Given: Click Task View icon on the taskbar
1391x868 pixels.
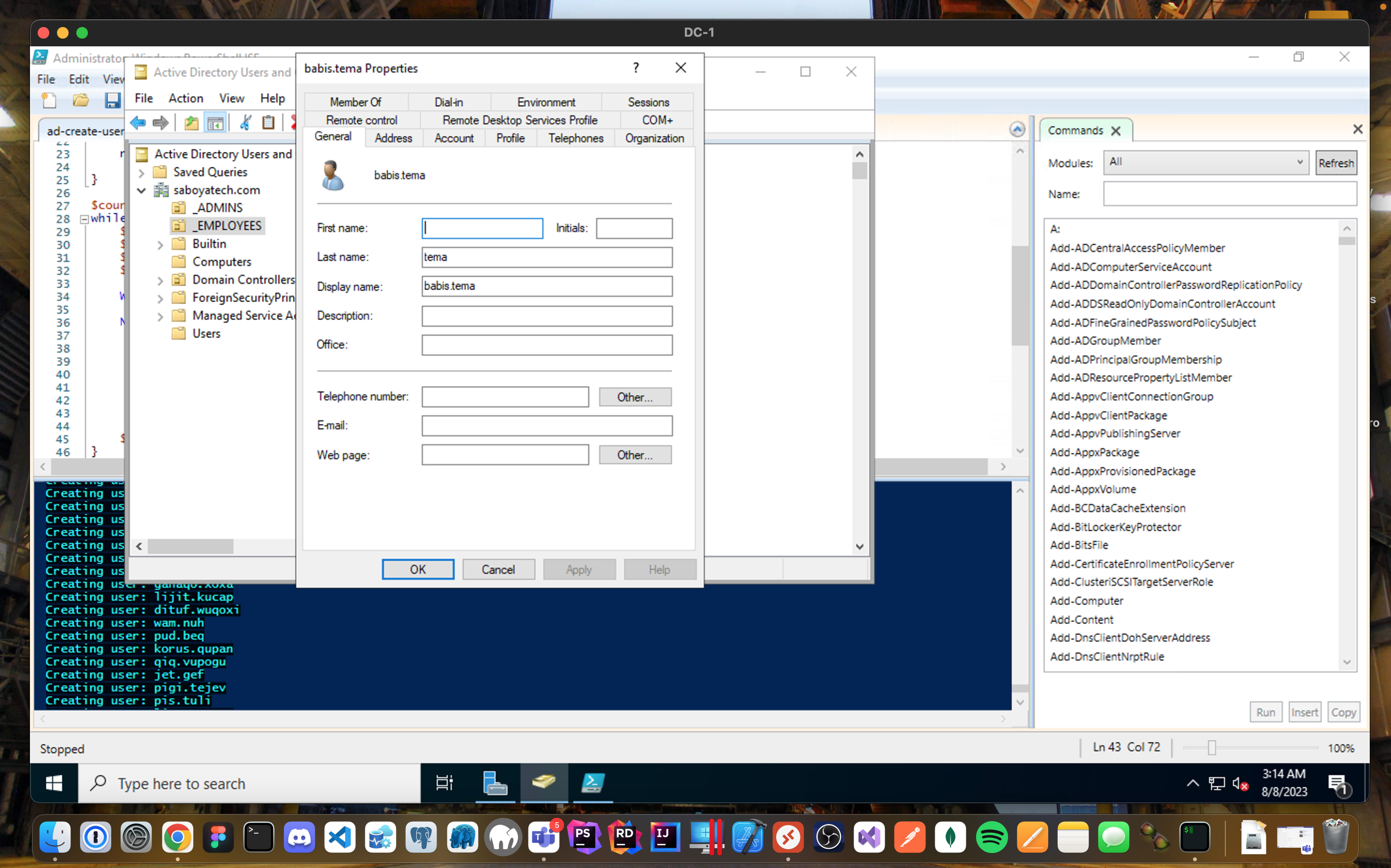Looking at the screenshot, I should click(444, 783).
